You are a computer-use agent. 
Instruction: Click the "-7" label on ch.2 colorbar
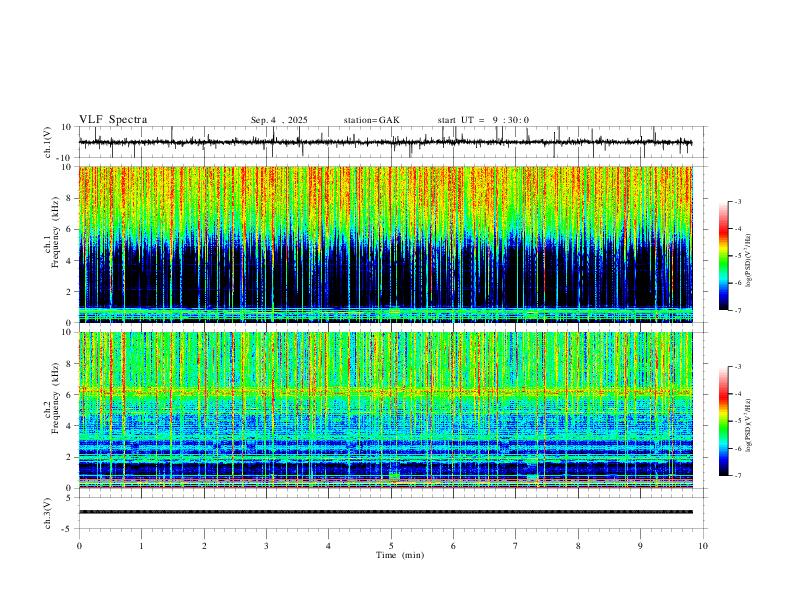tap(738, 476)
